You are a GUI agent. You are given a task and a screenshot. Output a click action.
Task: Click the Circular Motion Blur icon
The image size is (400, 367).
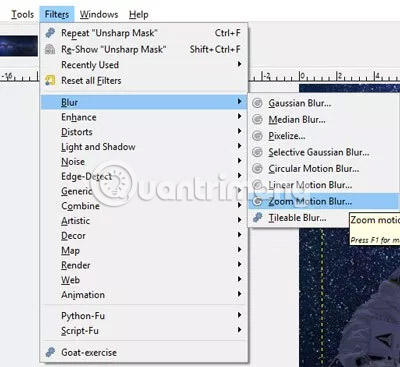click(257, 168)
